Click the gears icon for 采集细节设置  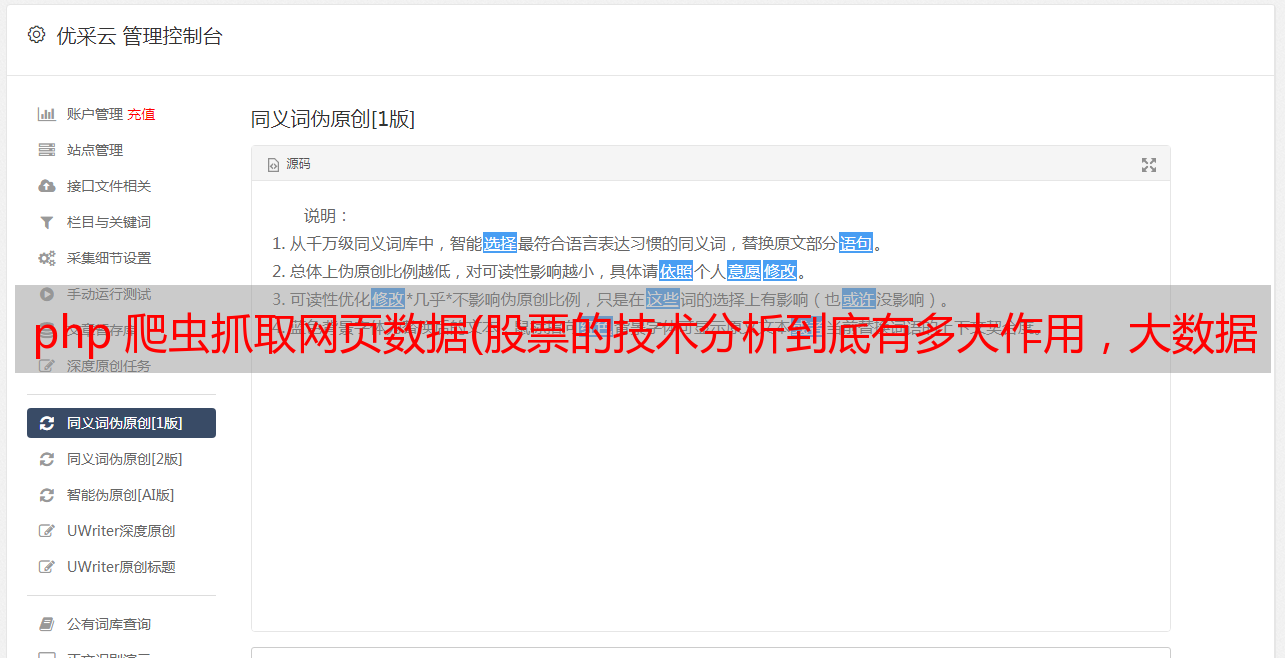pyautogui.click(x=46, y=258)
